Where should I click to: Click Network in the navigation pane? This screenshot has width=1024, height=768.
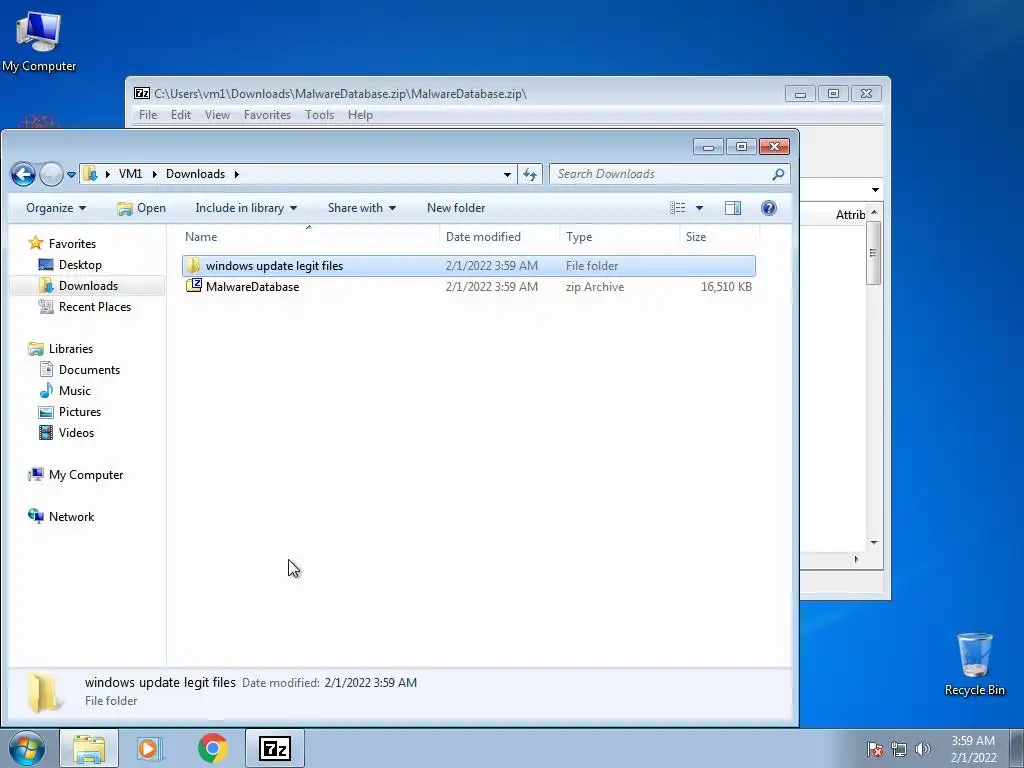click(x=71, y=517)
